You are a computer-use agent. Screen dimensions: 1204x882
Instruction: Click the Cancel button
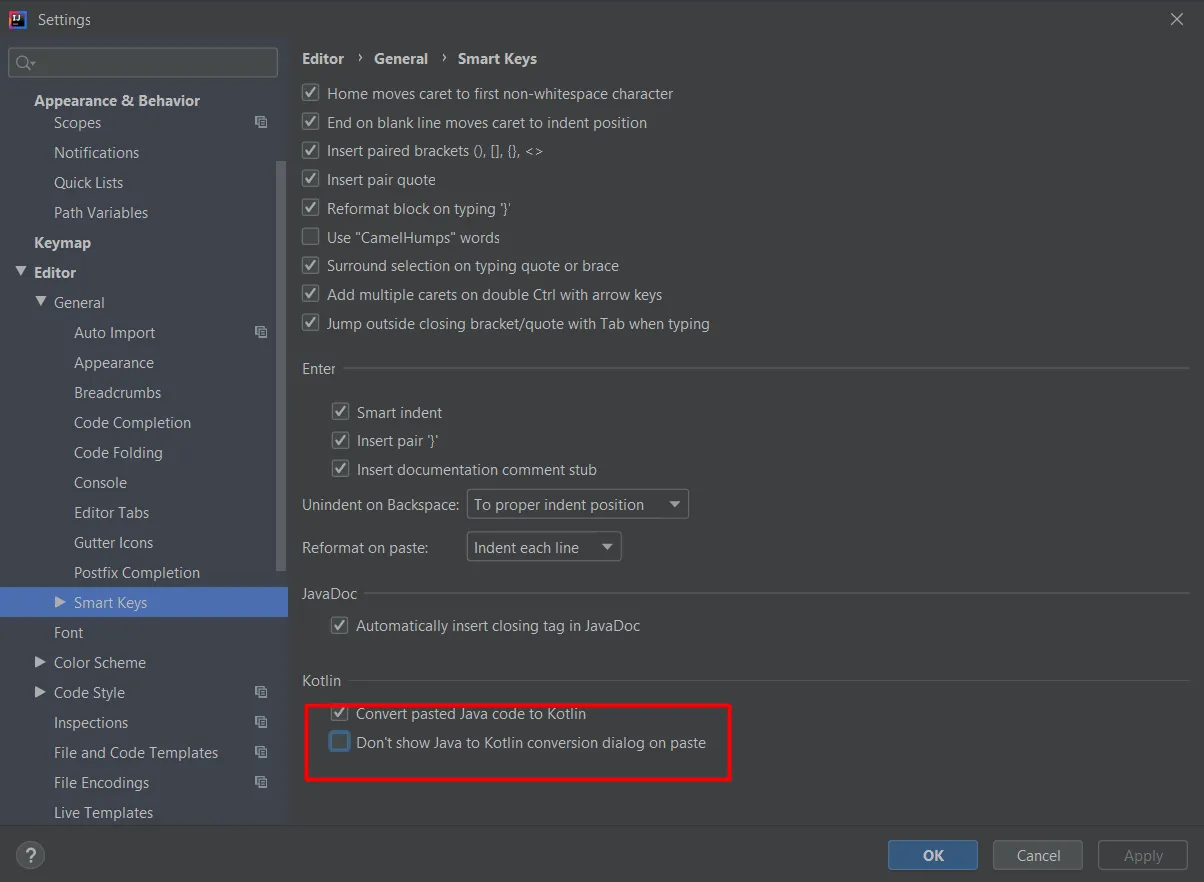tap(1038, 855)
